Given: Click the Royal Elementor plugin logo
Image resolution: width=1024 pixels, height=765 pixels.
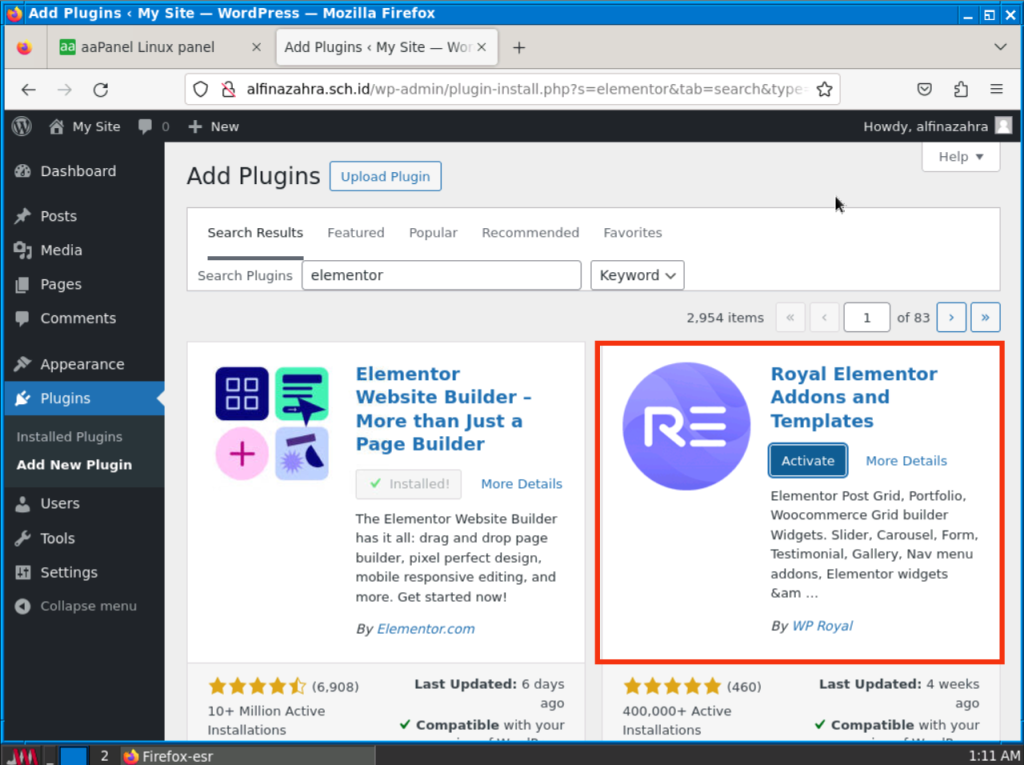Looking at the screenshot, I should click(686, 426).
